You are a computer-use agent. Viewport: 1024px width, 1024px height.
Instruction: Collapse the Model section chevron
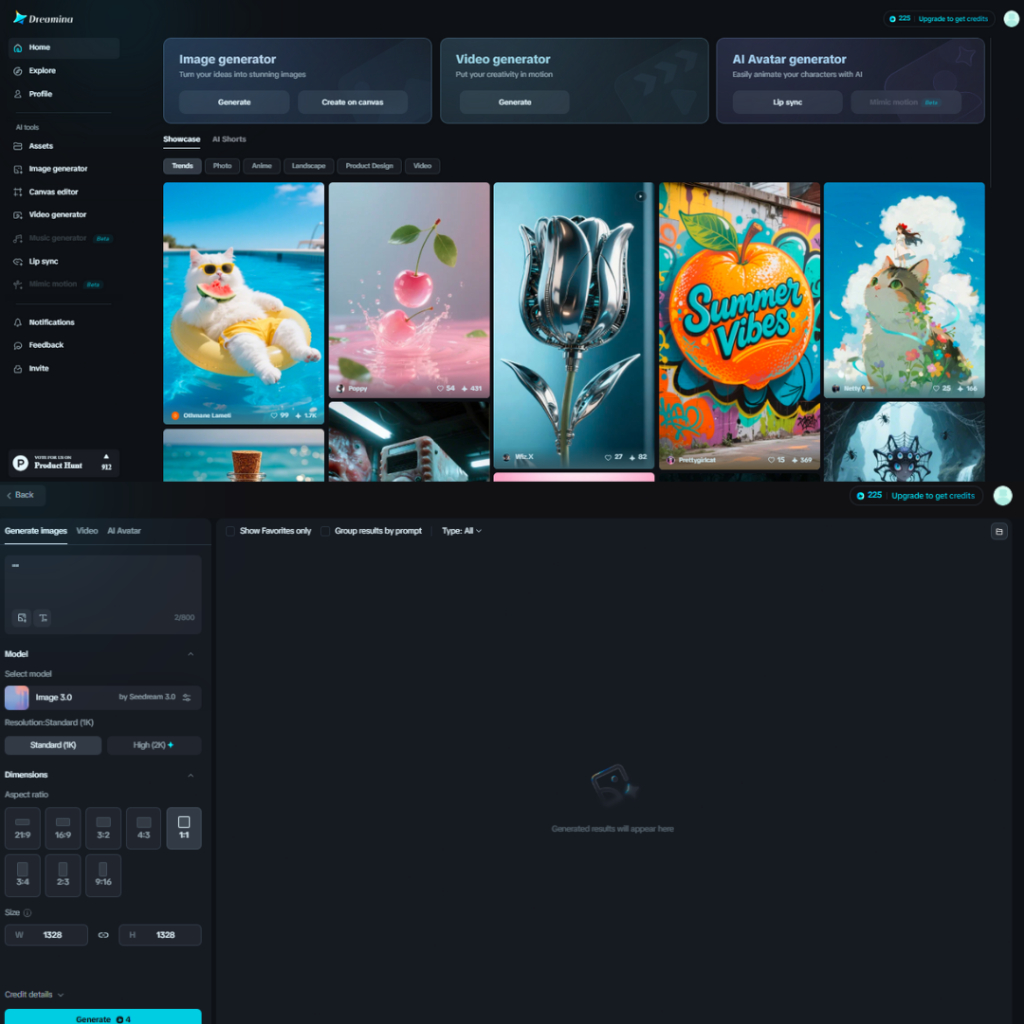tap(191, 654)
